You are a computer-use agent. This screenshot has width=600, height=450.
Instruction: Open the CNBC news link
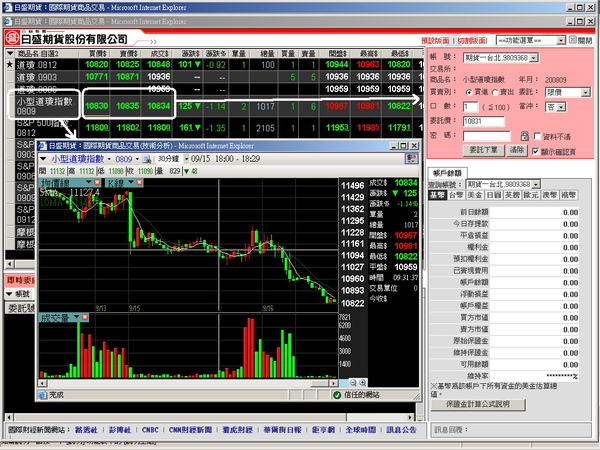[150, 430]
